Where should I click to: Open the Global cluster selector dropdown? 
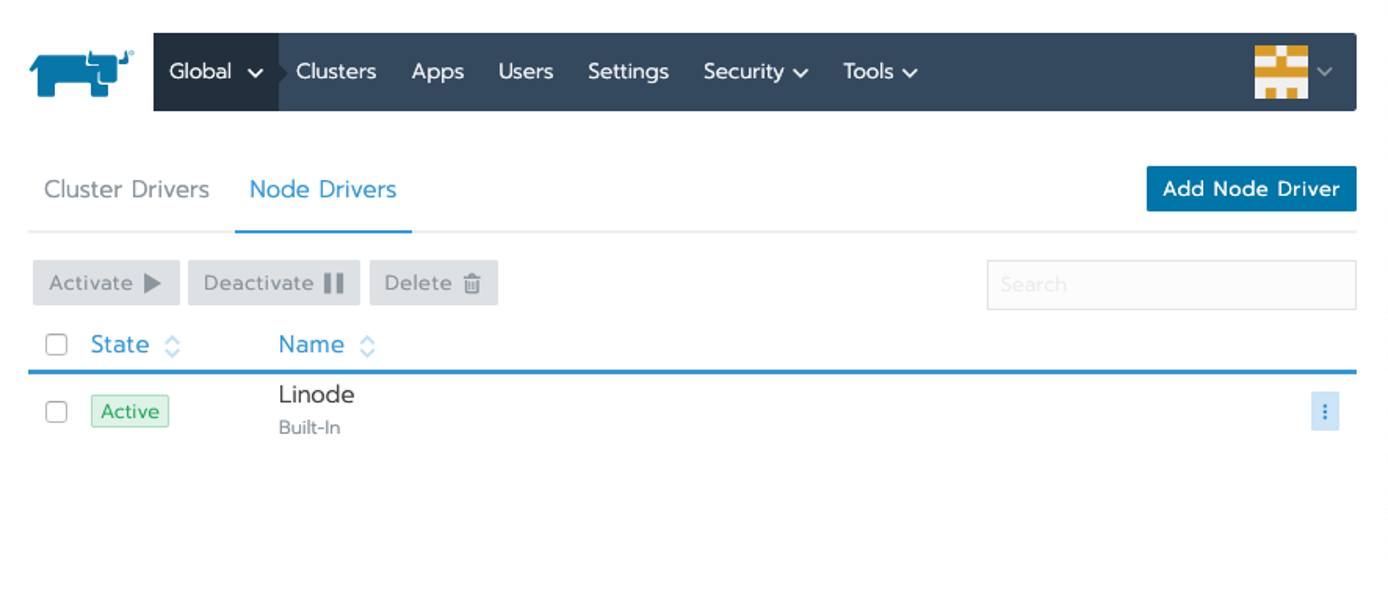pos(212,71)
